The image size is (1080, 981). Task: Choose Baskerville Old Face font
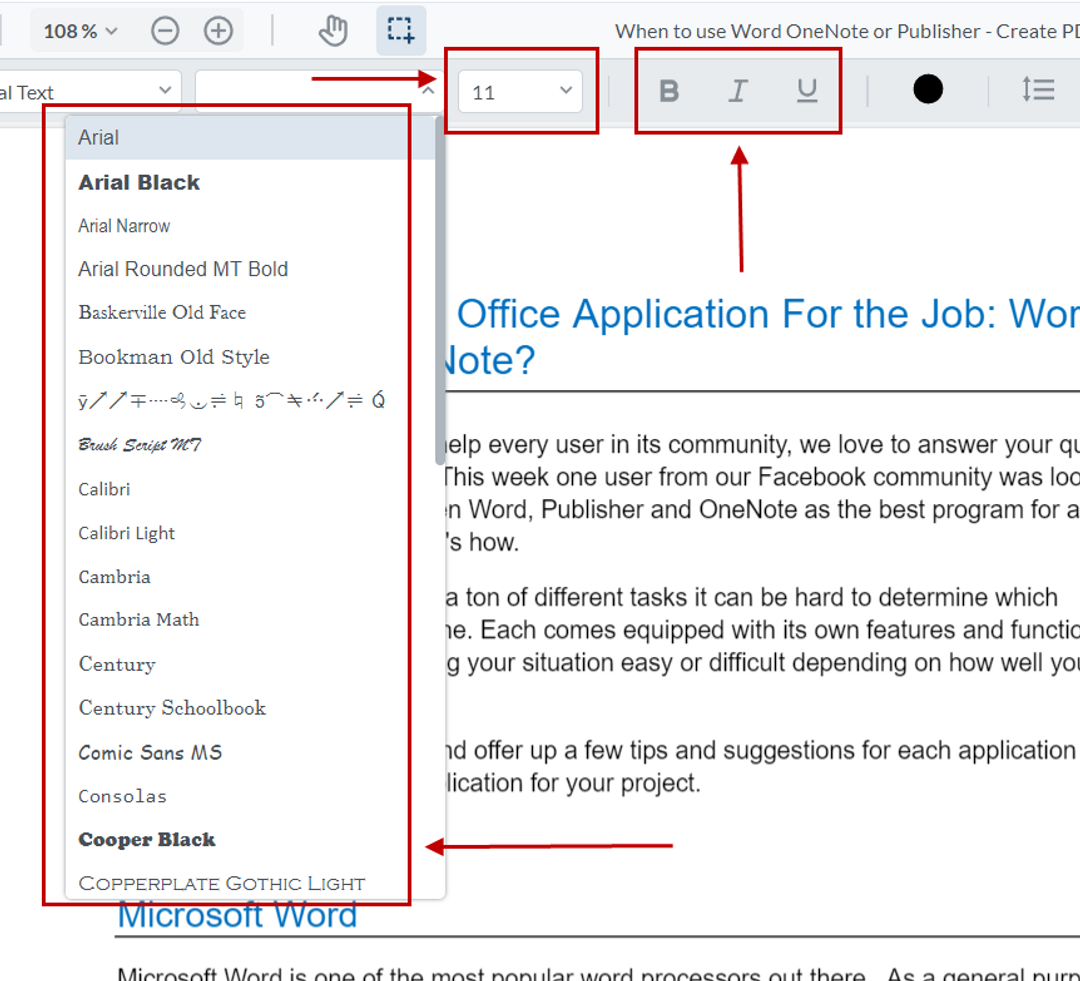[250, 313]
